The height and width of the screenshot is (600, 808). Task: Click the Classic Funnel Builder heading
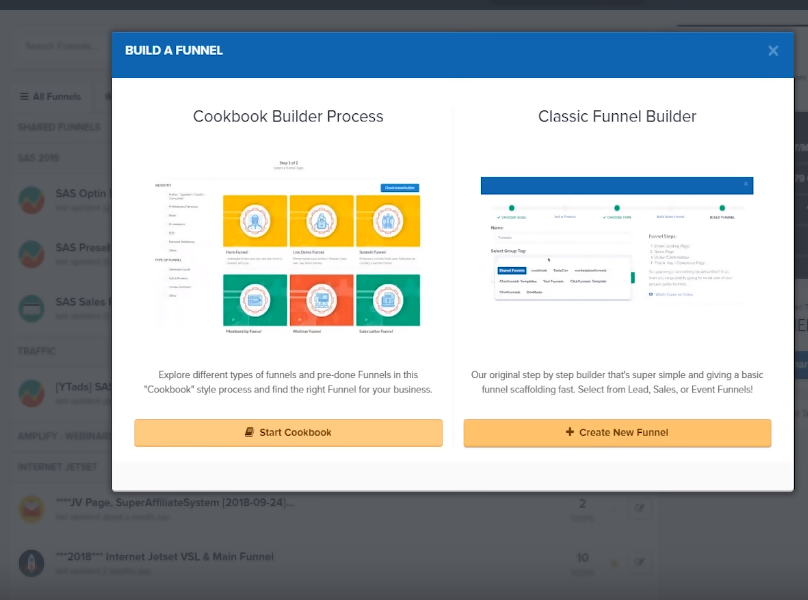pos(617,116)
